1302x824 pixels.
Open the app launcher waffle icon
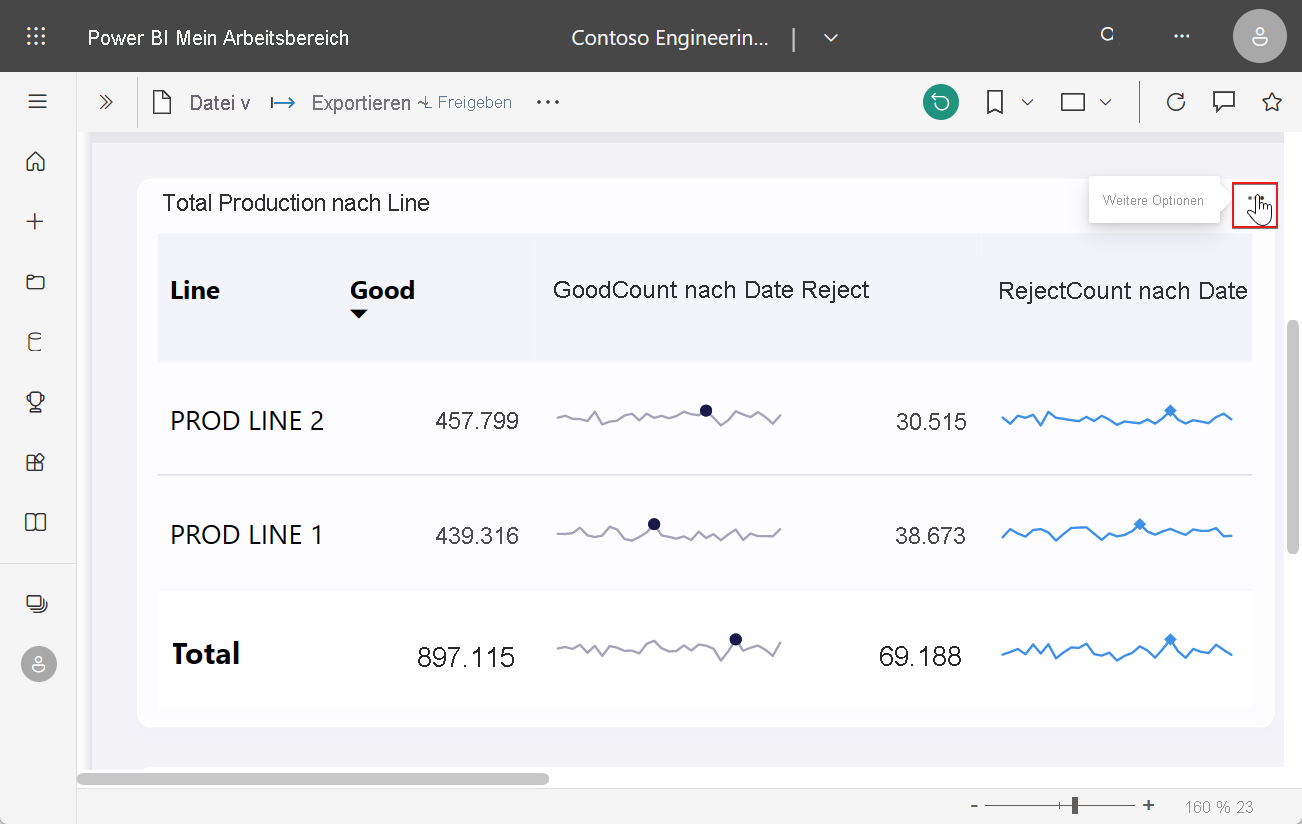pyautogui.click(x=36, y=37)
